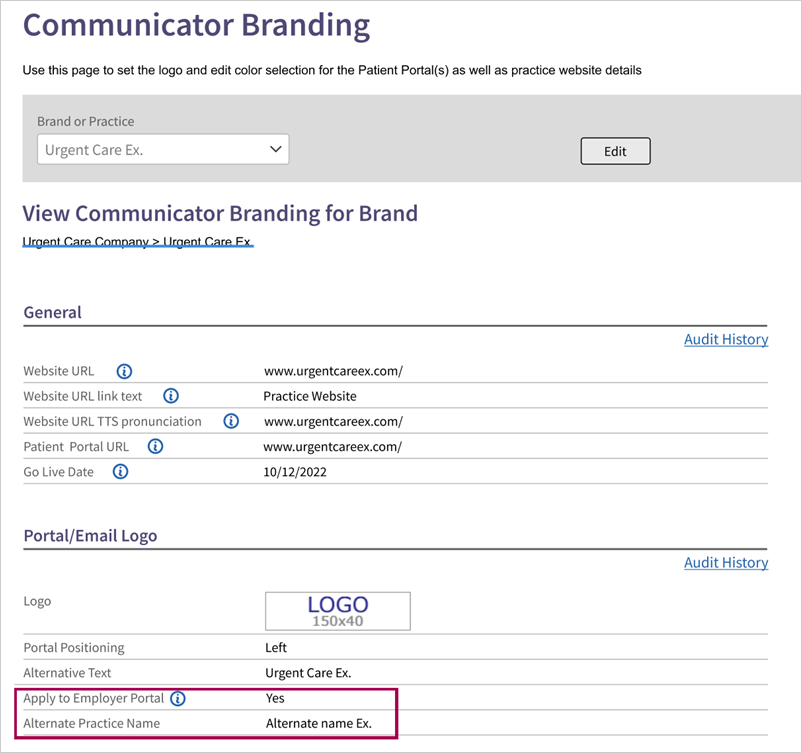Click the LOGO 150x40 image
Screen dimensions: 802x753
coord(338,611)
